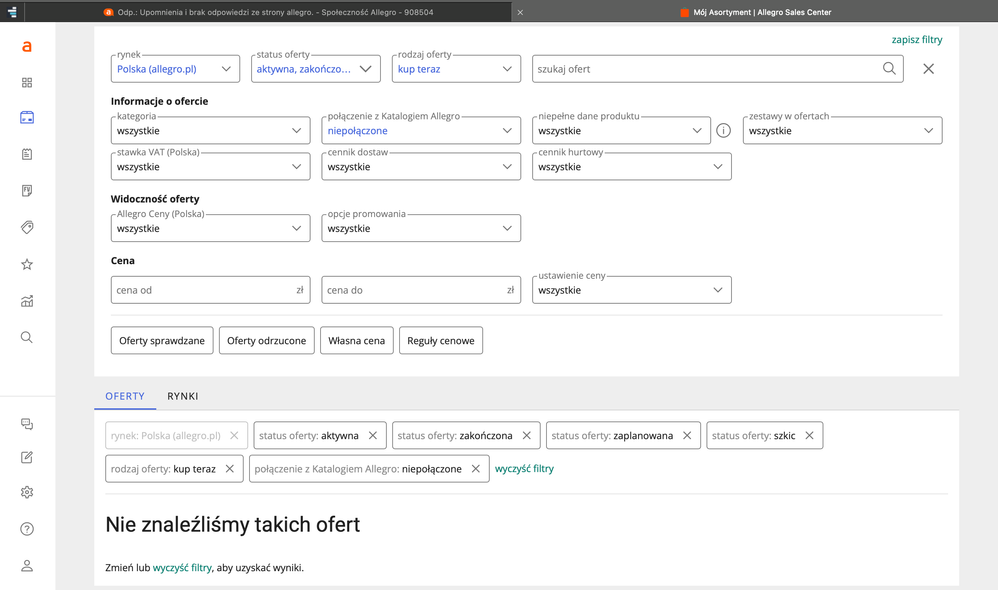998x590 pixels.
Task: Expand cennik dostaw dropdown
Action: pos(421,167)
